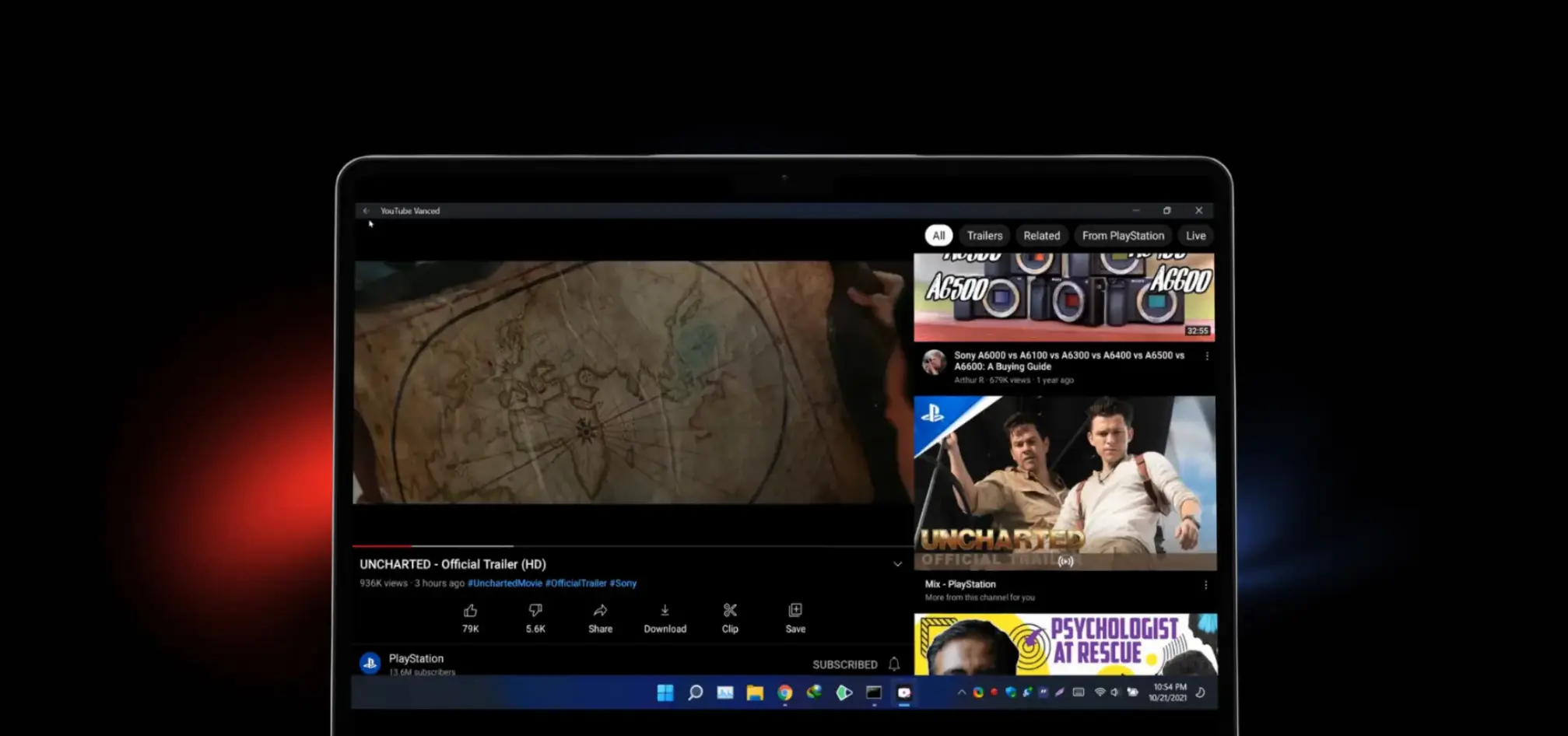Open the green play-arrow taskbar app
The height and width of the screenshot is (736, 1568).
(x=844, y=692)
